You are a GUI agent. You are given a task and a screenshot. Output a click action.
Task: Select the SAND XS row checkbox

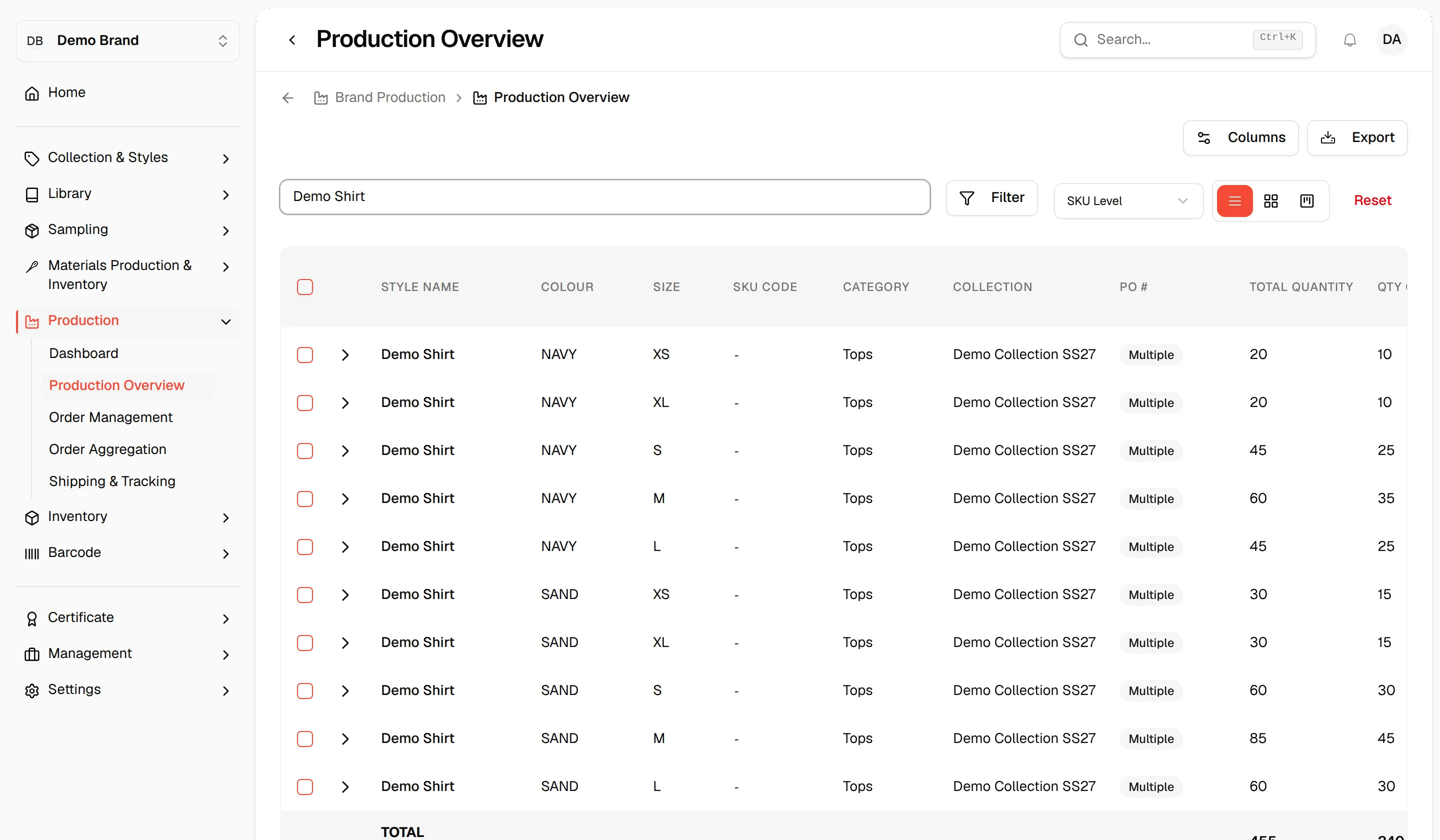[304, 595]
